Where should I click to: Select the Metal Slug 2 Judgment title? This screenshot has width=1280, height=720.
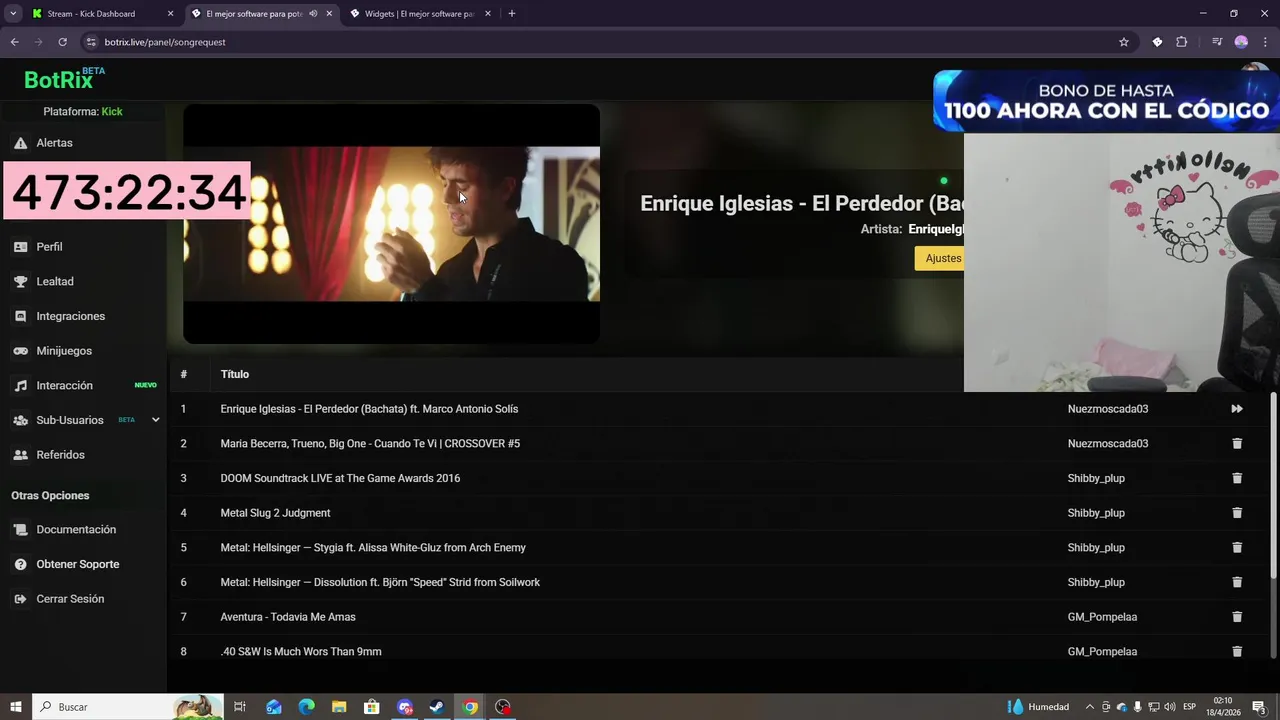pyautogui.click(x=275, y=513)
